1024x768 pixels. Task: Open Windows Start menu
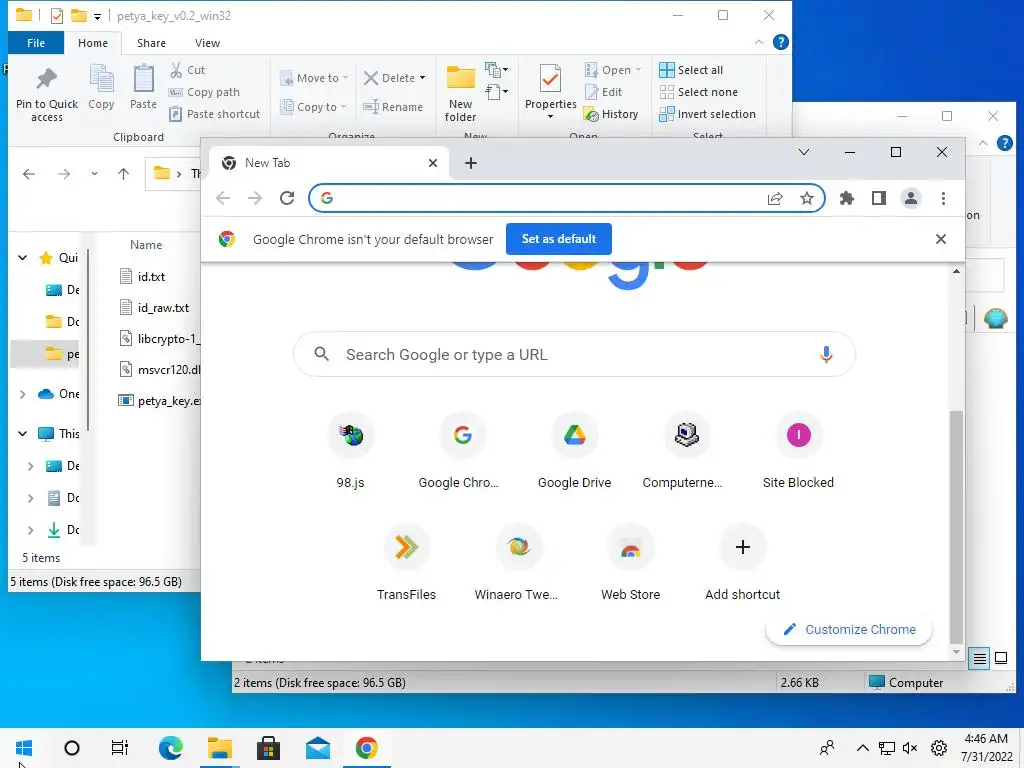(x=24, y=748)
